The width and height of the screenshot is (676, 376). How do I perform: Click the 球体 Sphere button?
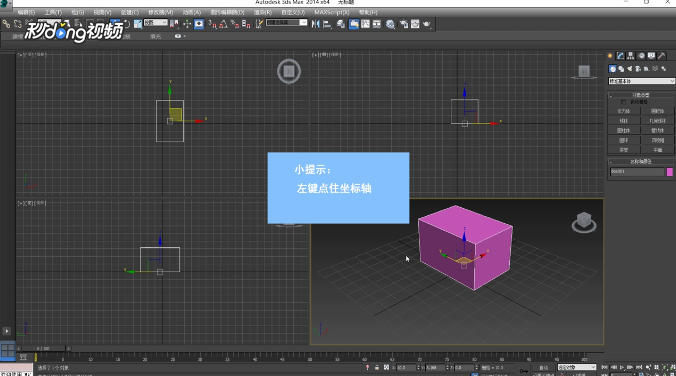[624, 121]
